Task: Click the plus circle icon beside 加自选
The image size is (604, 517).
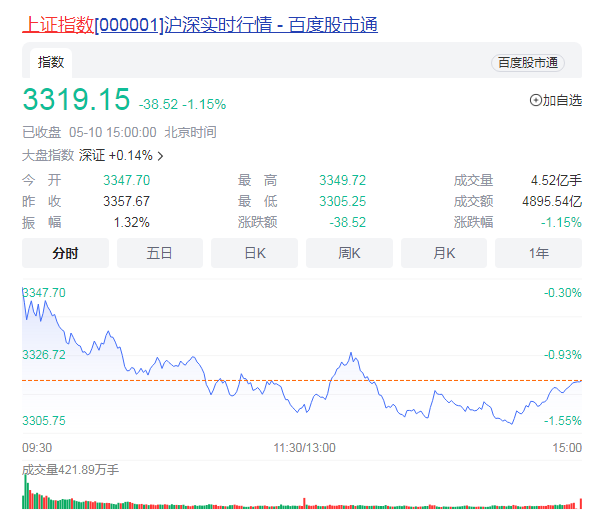Action: pos(535,100)
